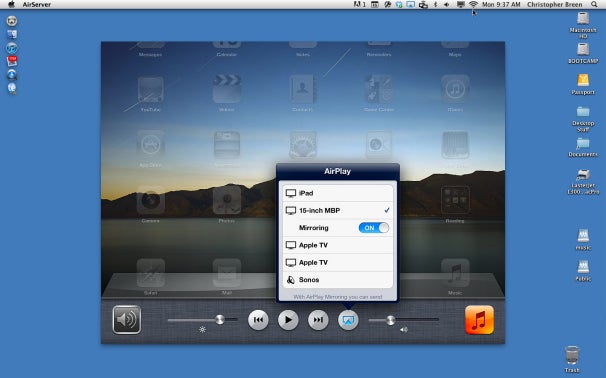Tap the dimmed Maps app label
Screen dimensions: 606x378
coord(455,55)
